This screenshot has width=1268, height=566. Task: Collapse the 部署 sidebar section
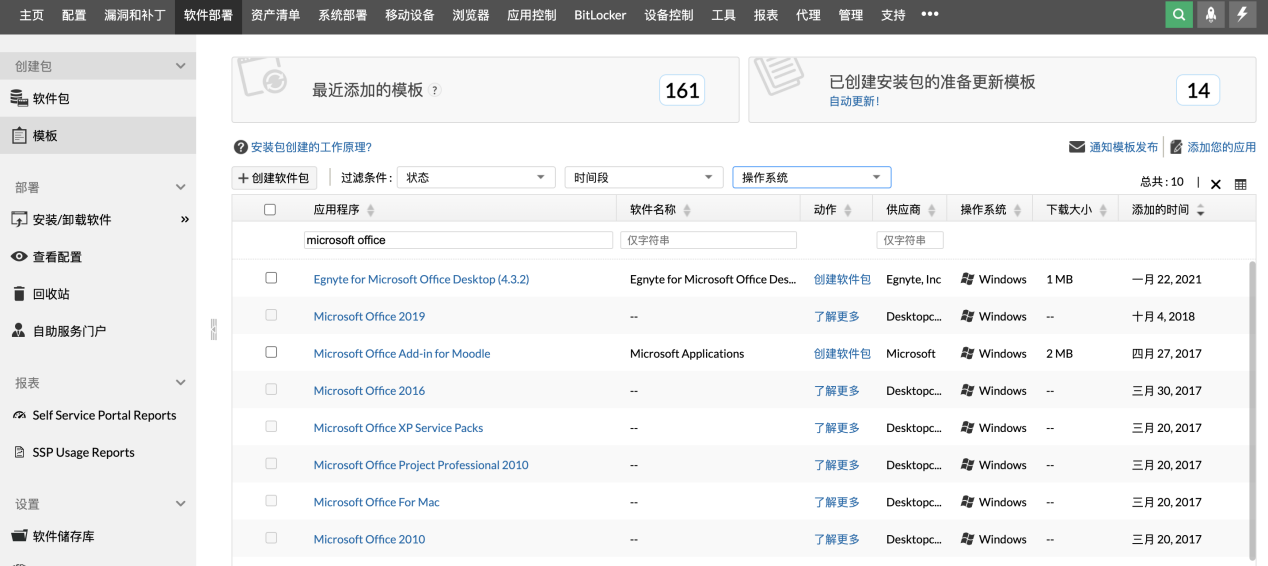pyautogui.click(x=181, y=187)
